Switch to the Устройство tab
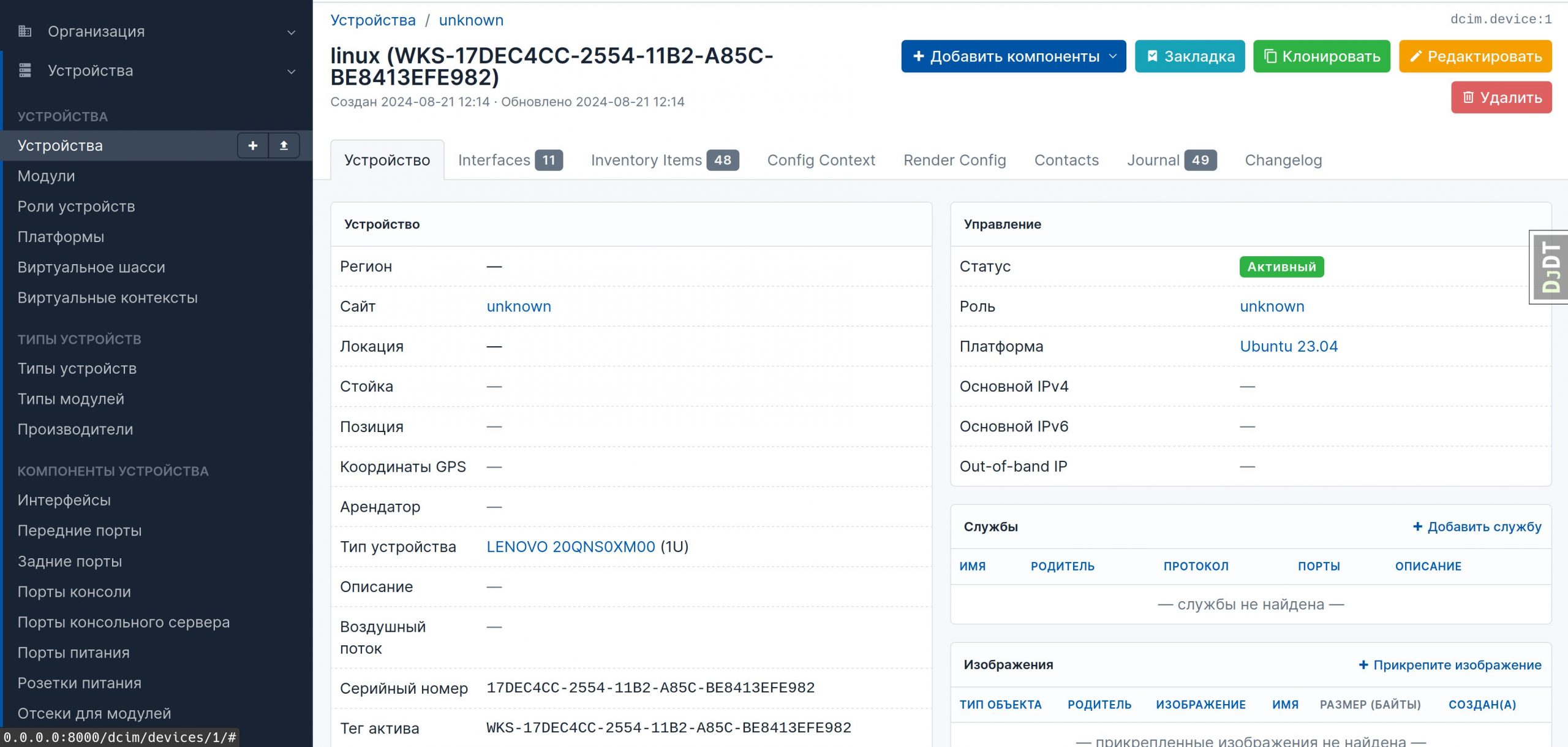Image resolution: width=1568 pixels, height=747 pixels. [387, 160]
